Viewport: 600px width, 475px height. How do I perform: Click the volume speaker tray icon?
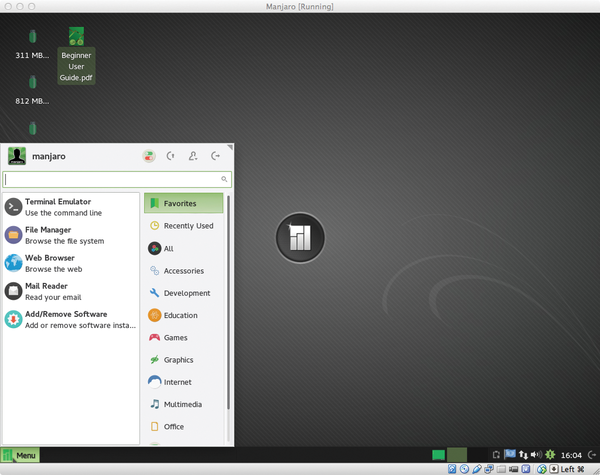tap(536, 454)
